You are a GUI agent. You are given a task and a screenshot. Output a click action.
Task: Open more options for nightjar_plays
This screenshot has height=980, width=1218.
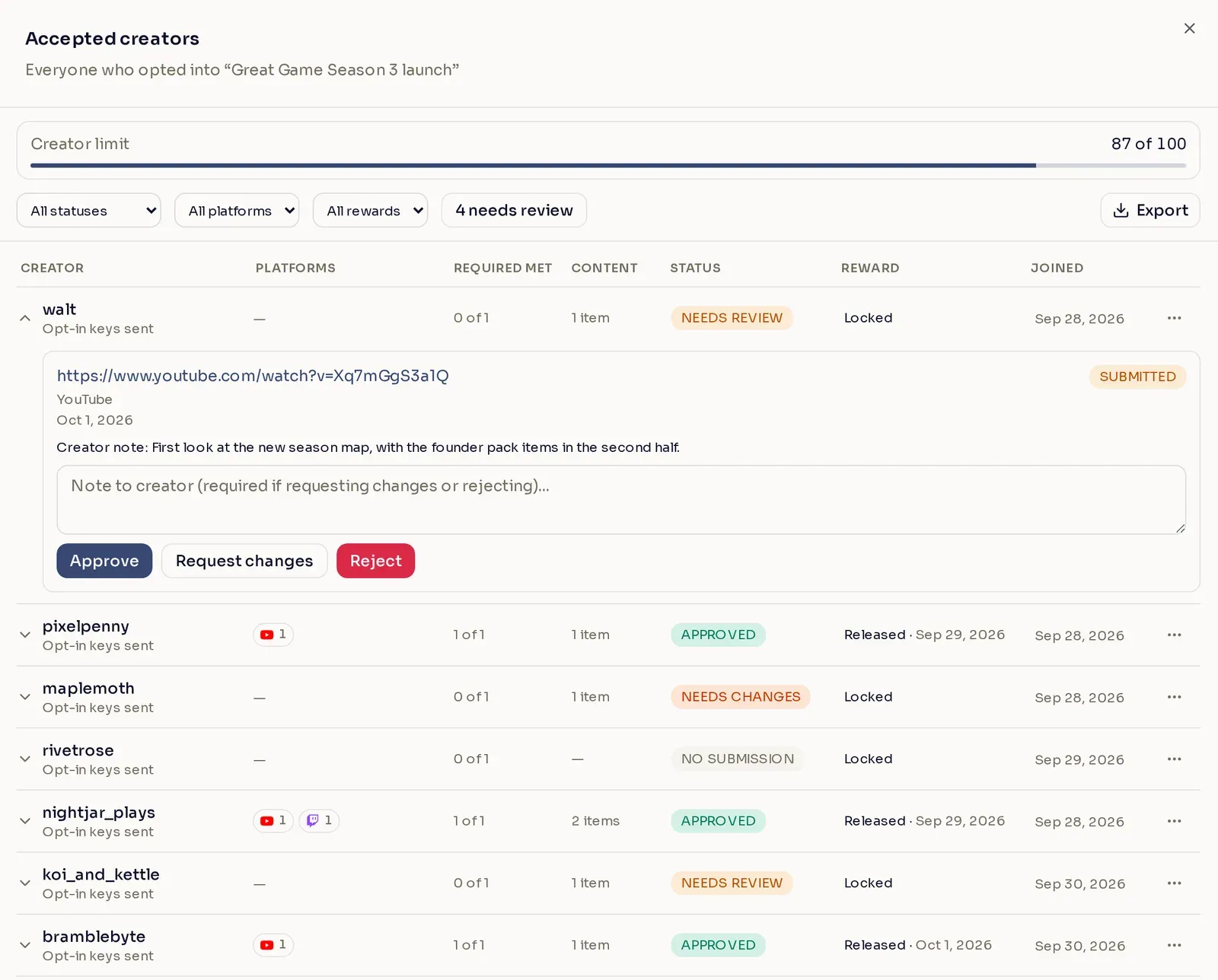pyautogui.click(x=1174, y=821)
